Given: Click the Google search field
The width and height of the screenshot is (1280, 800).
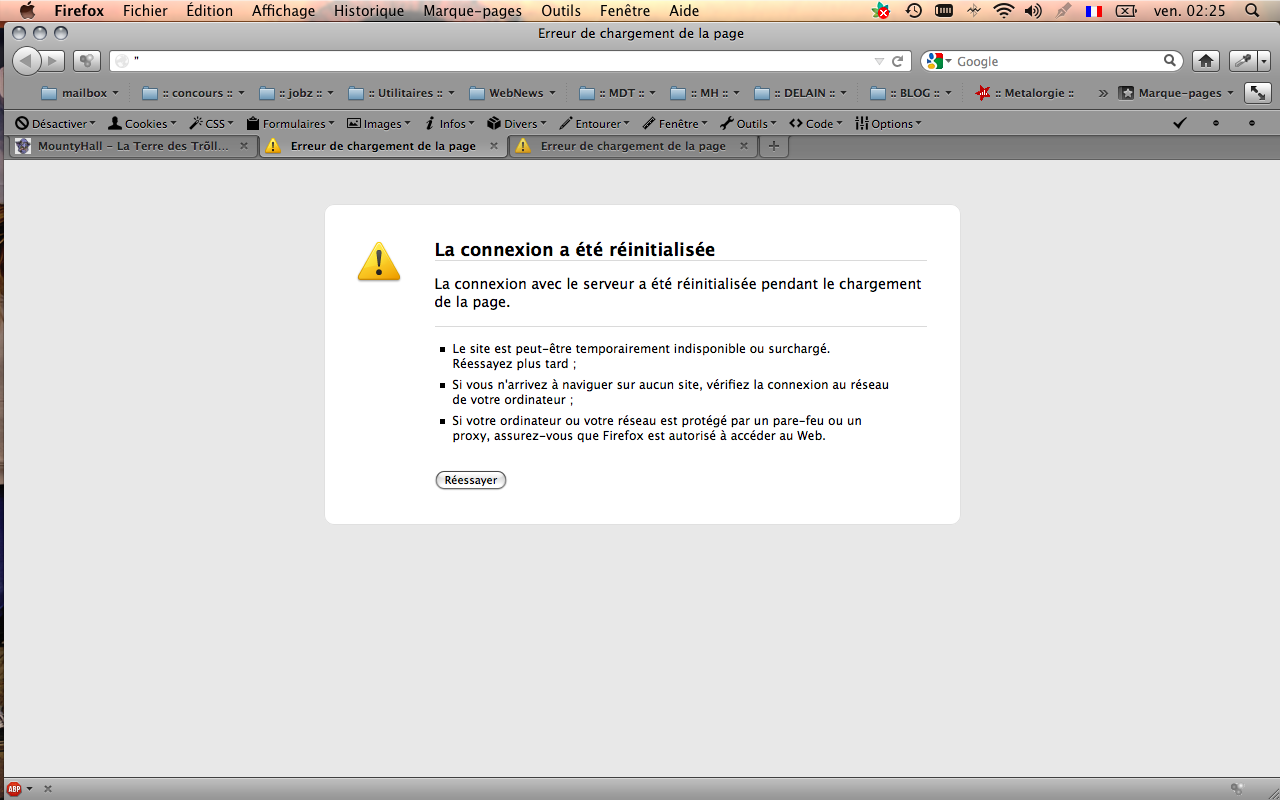Looking at the screenshot, I should tap(1056, 61).
